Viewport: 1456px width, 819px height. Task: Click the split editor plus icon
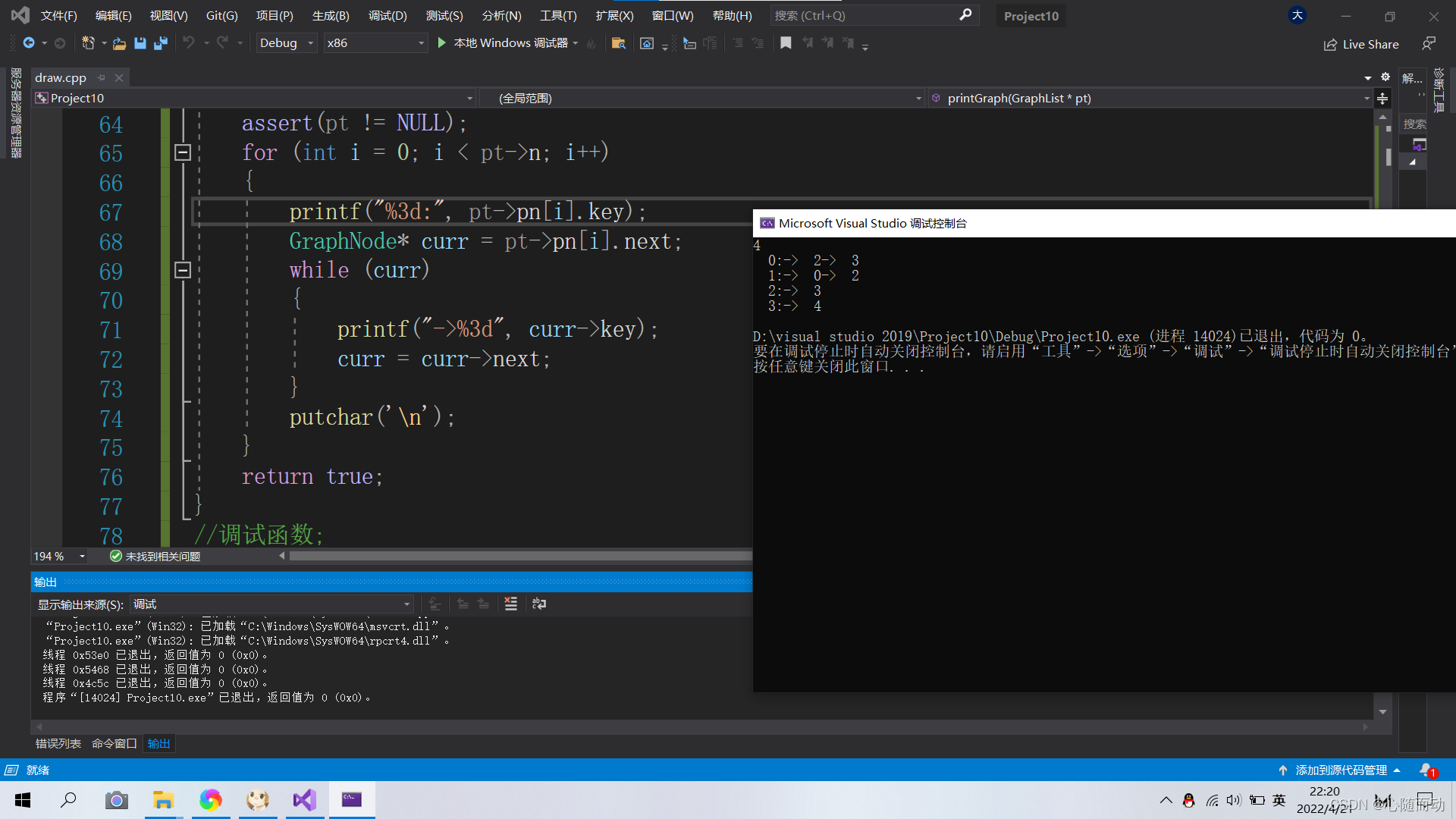click(1382, 99)
